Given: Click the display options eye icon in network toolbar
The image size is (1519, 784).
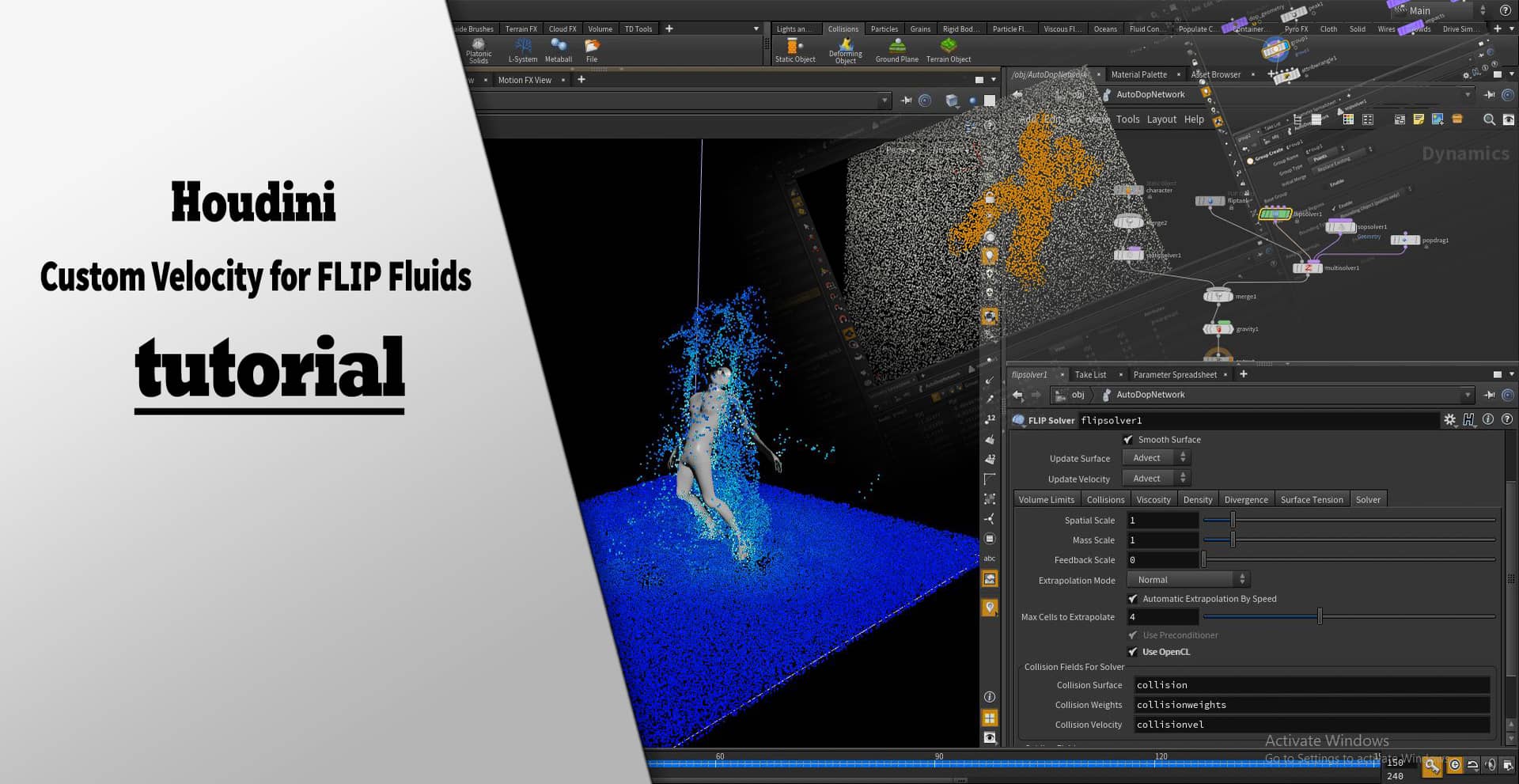Looking at the screenshot, I should (x=1508, y=119).
